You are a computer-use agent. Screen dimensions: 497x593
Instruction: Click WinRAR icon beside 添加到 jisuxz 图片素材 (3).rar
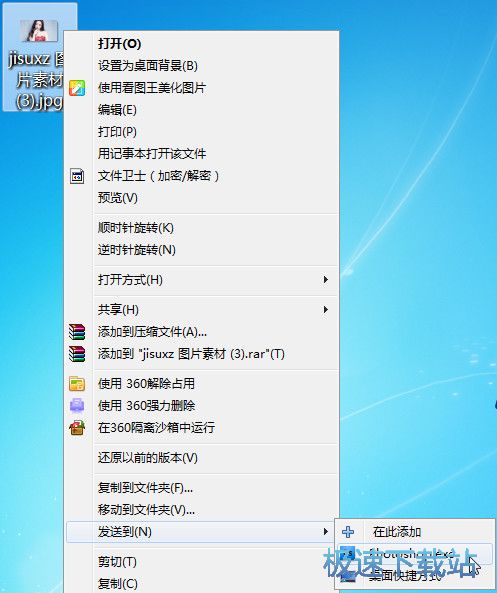(x=77, y=354)
